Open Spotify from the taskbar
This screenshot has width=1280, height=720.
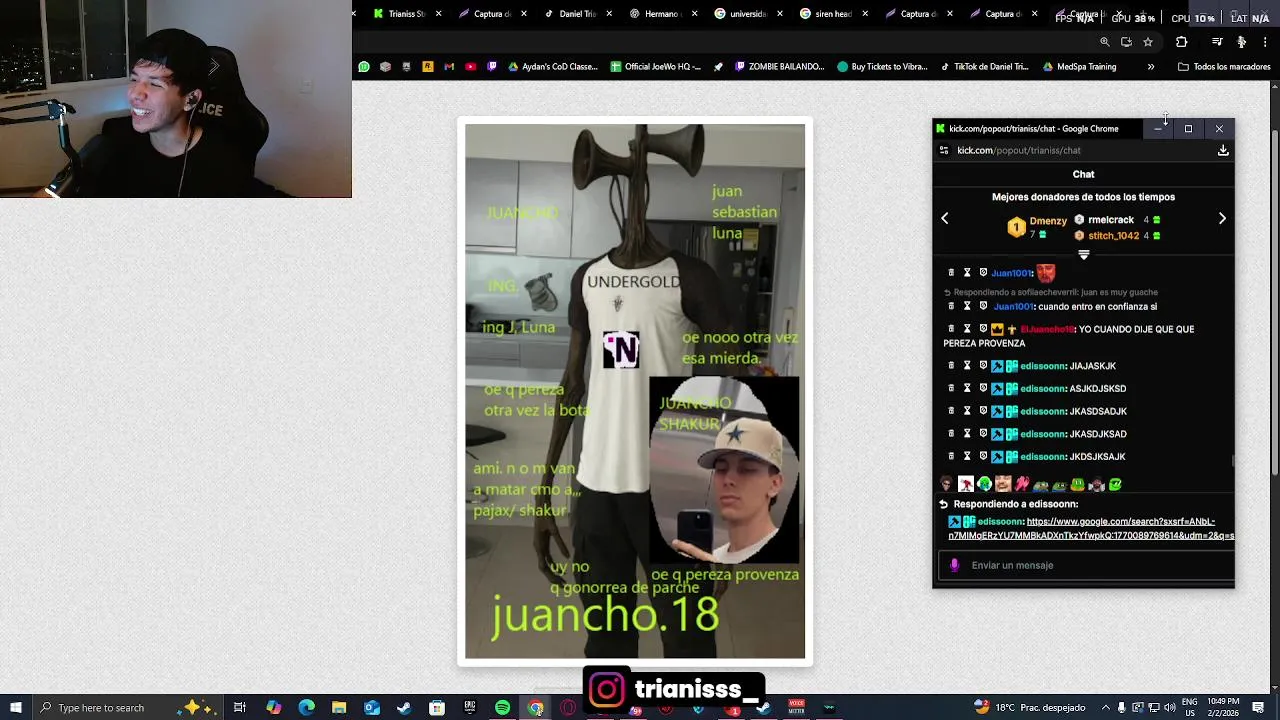coord(503,708)
